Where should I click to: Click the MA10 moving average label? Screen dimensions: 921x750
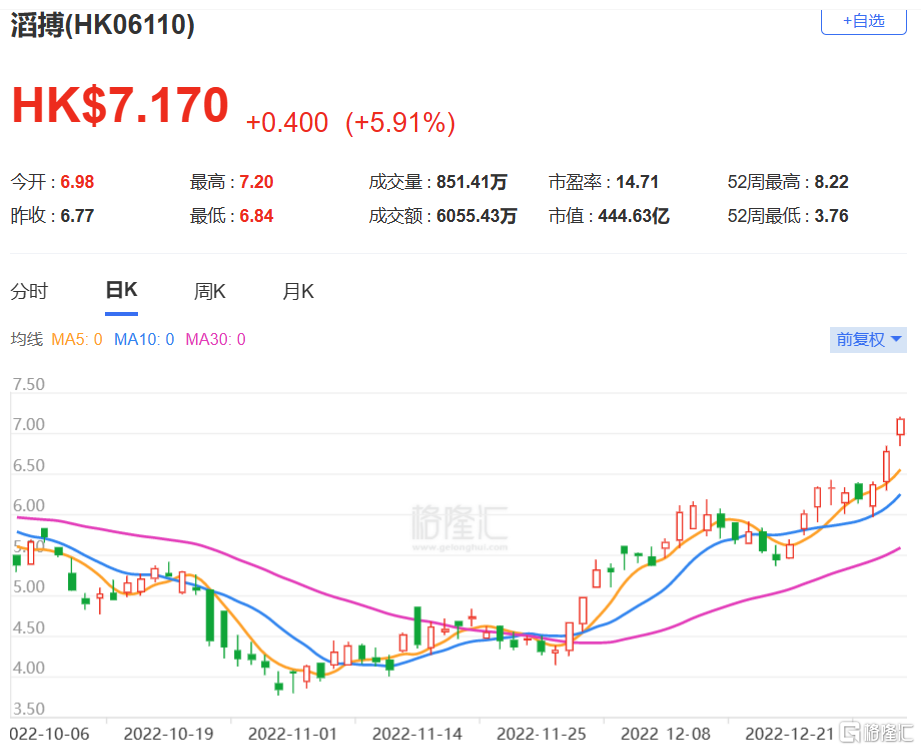pos(144,339)
